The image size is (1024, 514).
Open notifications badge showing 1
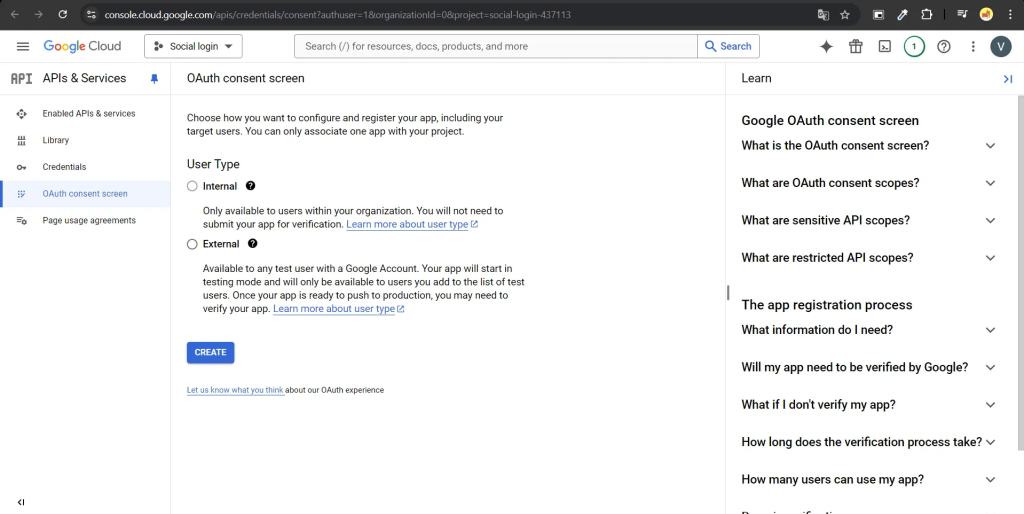[x=914, y=47]
